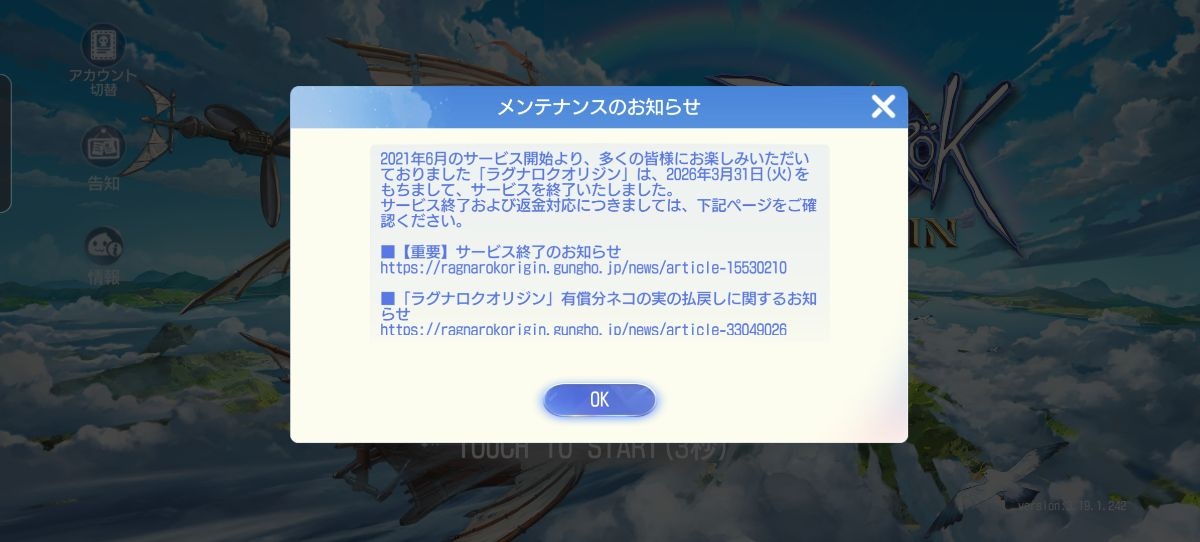Close the maintenance notice with the X
The image size is (1200, 542).
[883, 106]
